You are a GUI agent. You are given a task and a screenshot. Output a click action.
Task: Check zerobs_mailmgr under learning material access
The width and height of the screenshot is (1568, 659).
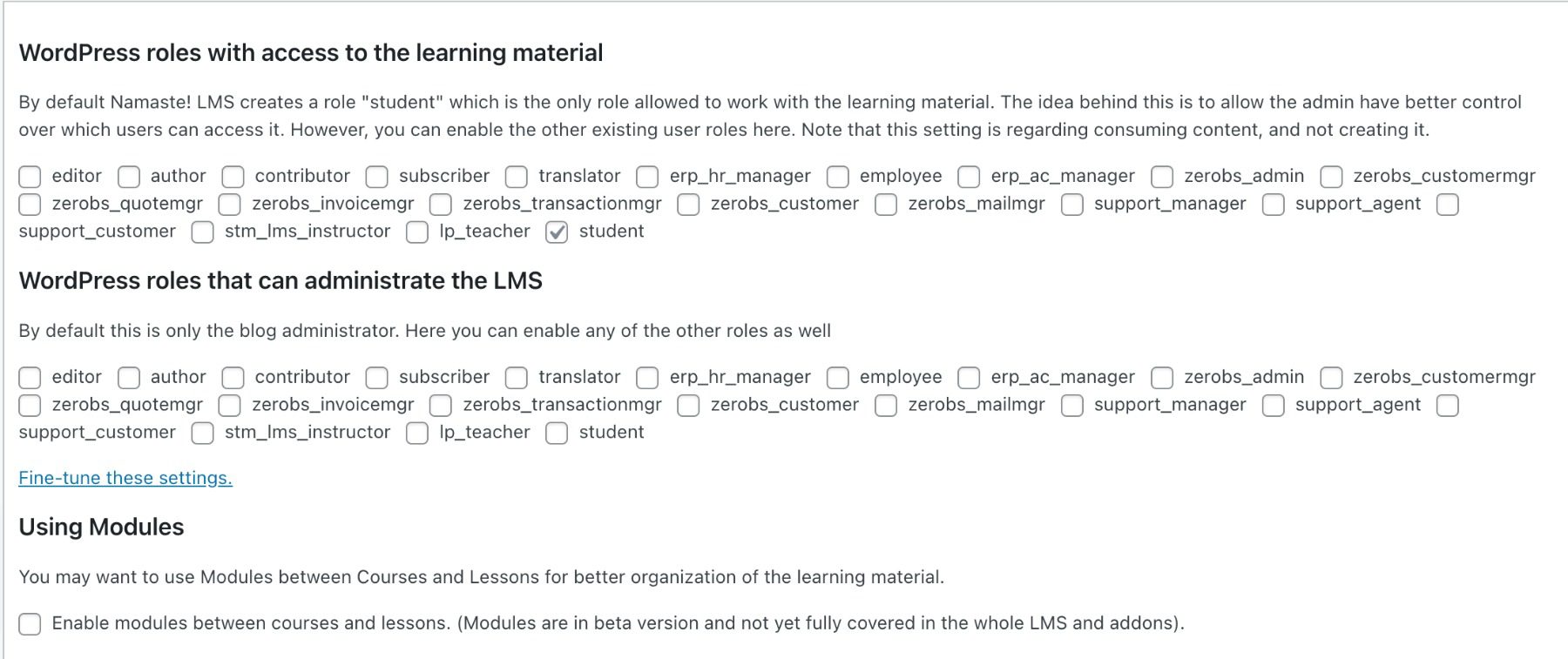tap(886, 205)
